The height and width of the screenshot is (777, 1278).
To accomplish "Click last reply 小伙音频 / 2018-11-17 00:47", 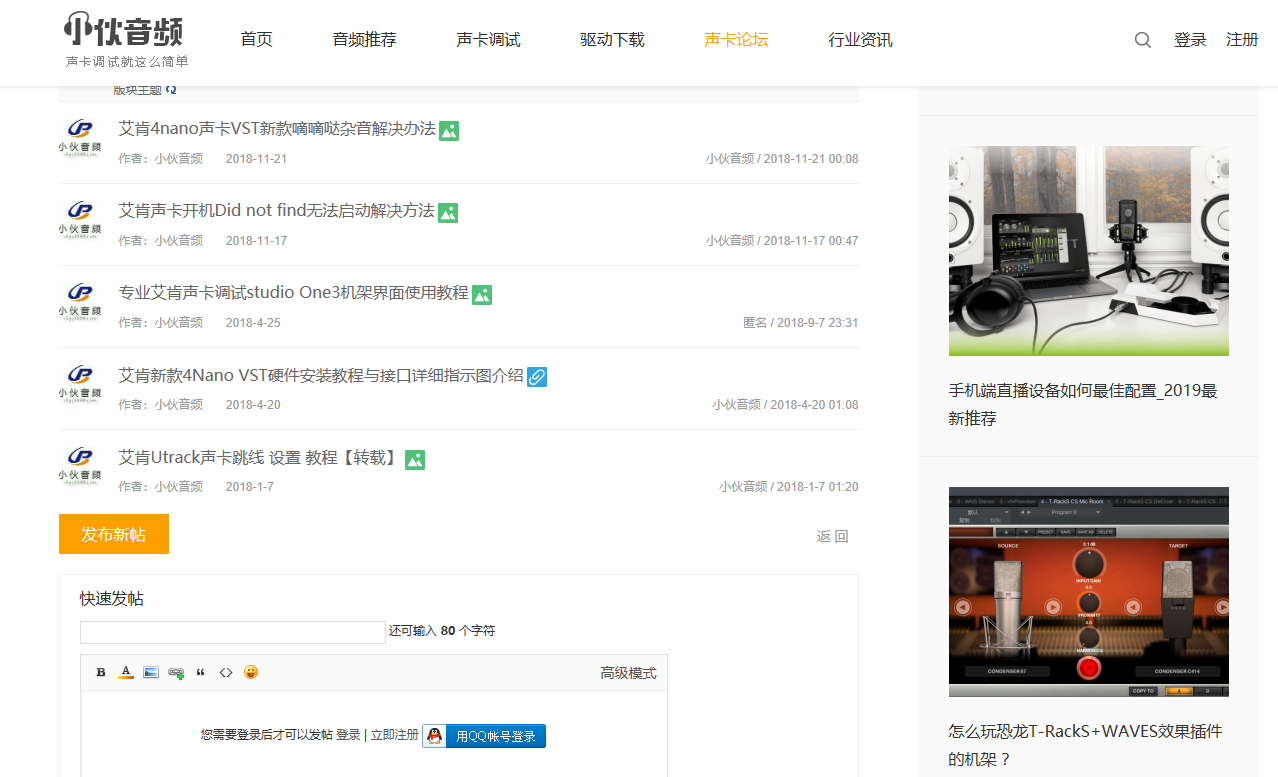I will (782, 241).
